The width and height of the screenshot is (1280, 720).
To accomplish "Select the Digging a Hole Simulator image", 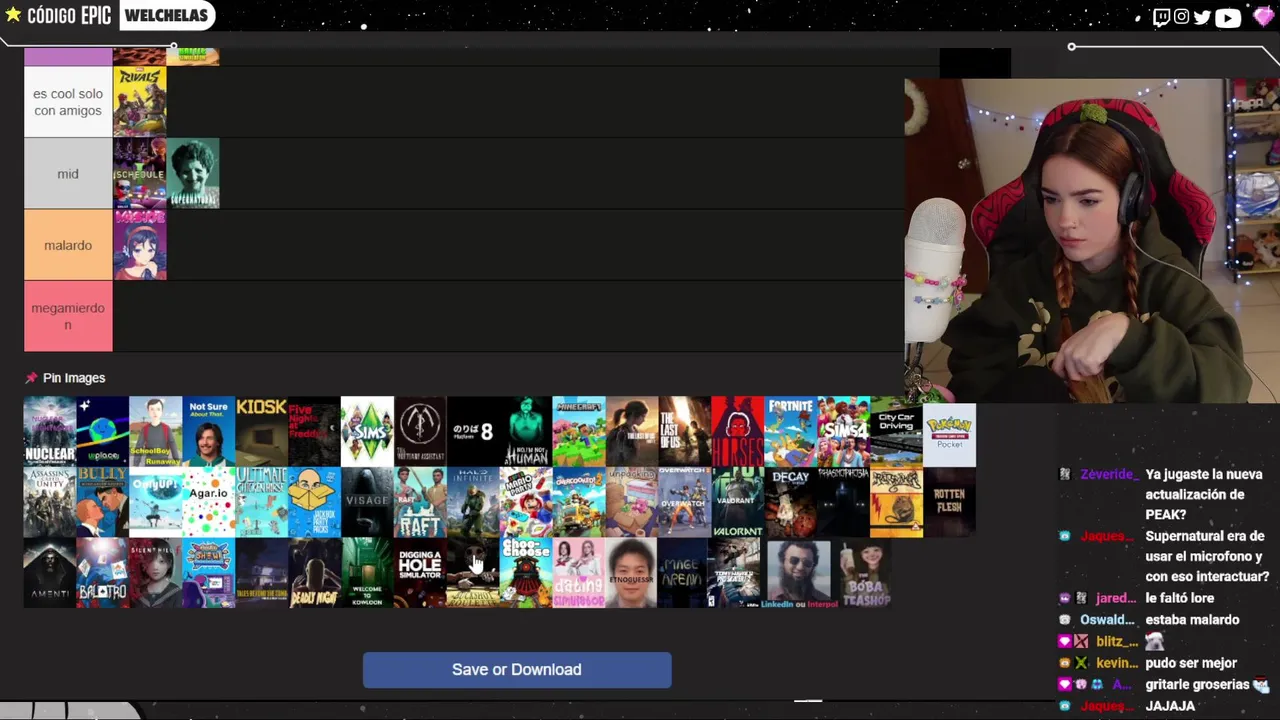I will click(x=420, y=573).
